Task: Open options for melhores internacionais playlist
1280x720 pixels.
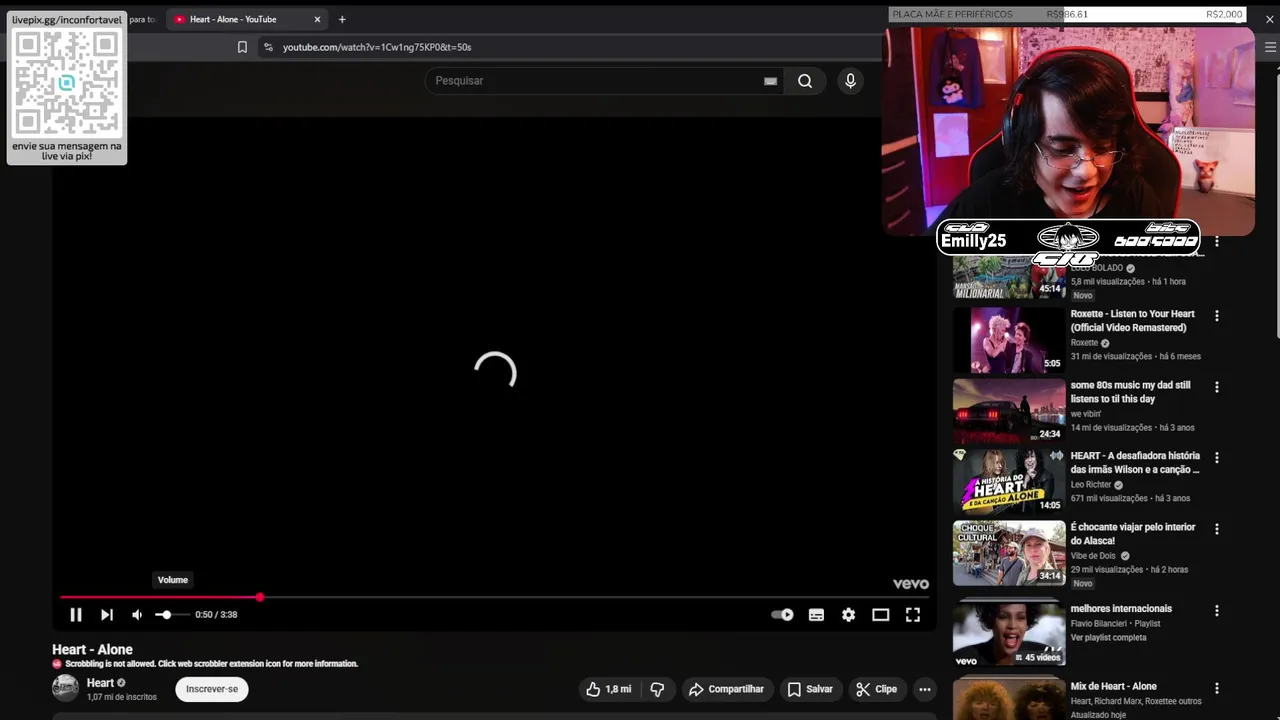Action: pyautogui.click(x=1217, y=610)
